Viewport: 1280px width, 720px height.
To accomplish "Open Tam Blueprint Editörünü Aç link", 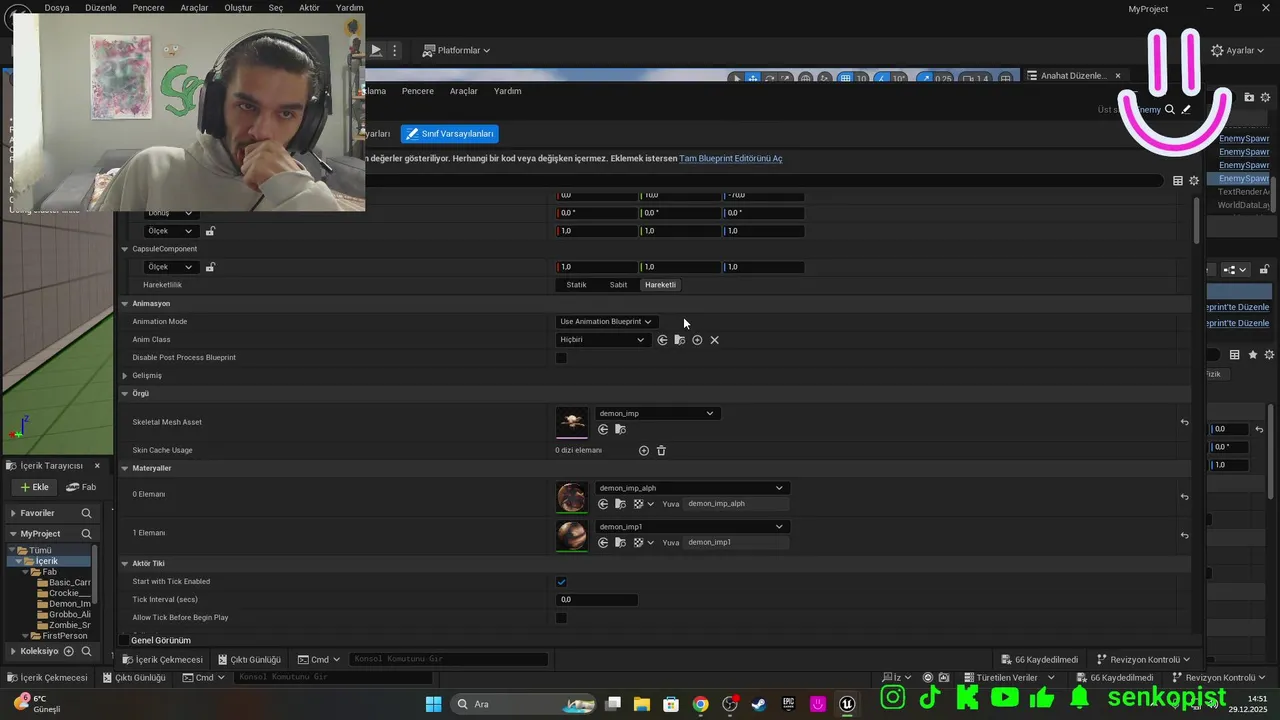I will tap(731, 158).
